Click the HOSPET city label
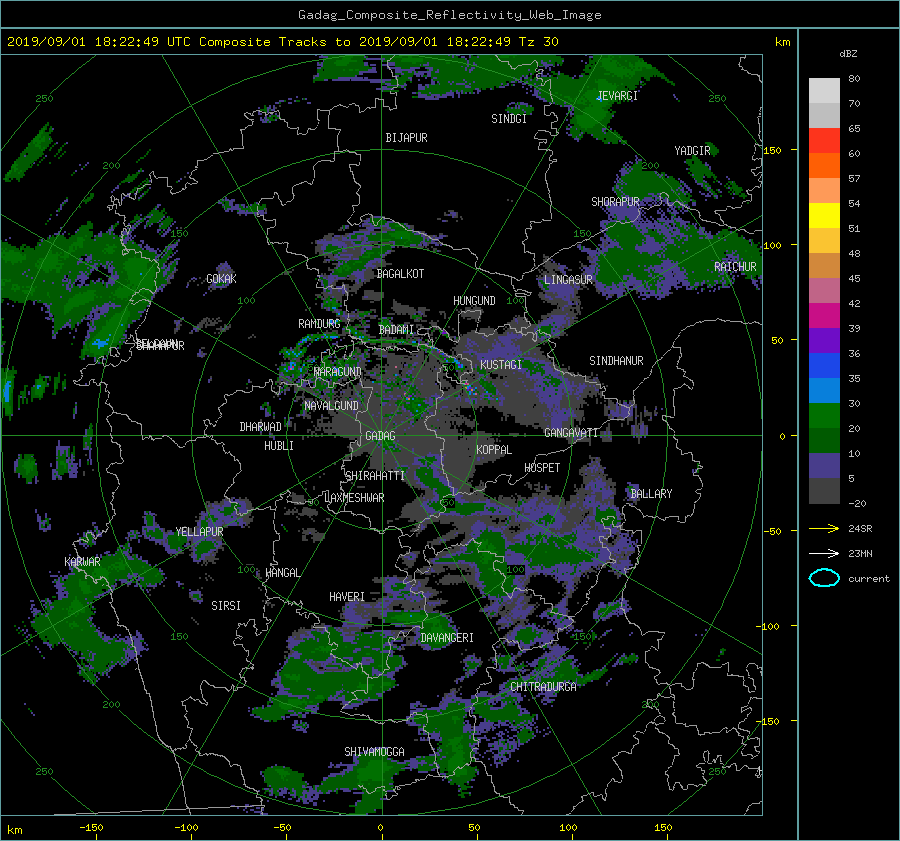 click(x=542, y=468)
